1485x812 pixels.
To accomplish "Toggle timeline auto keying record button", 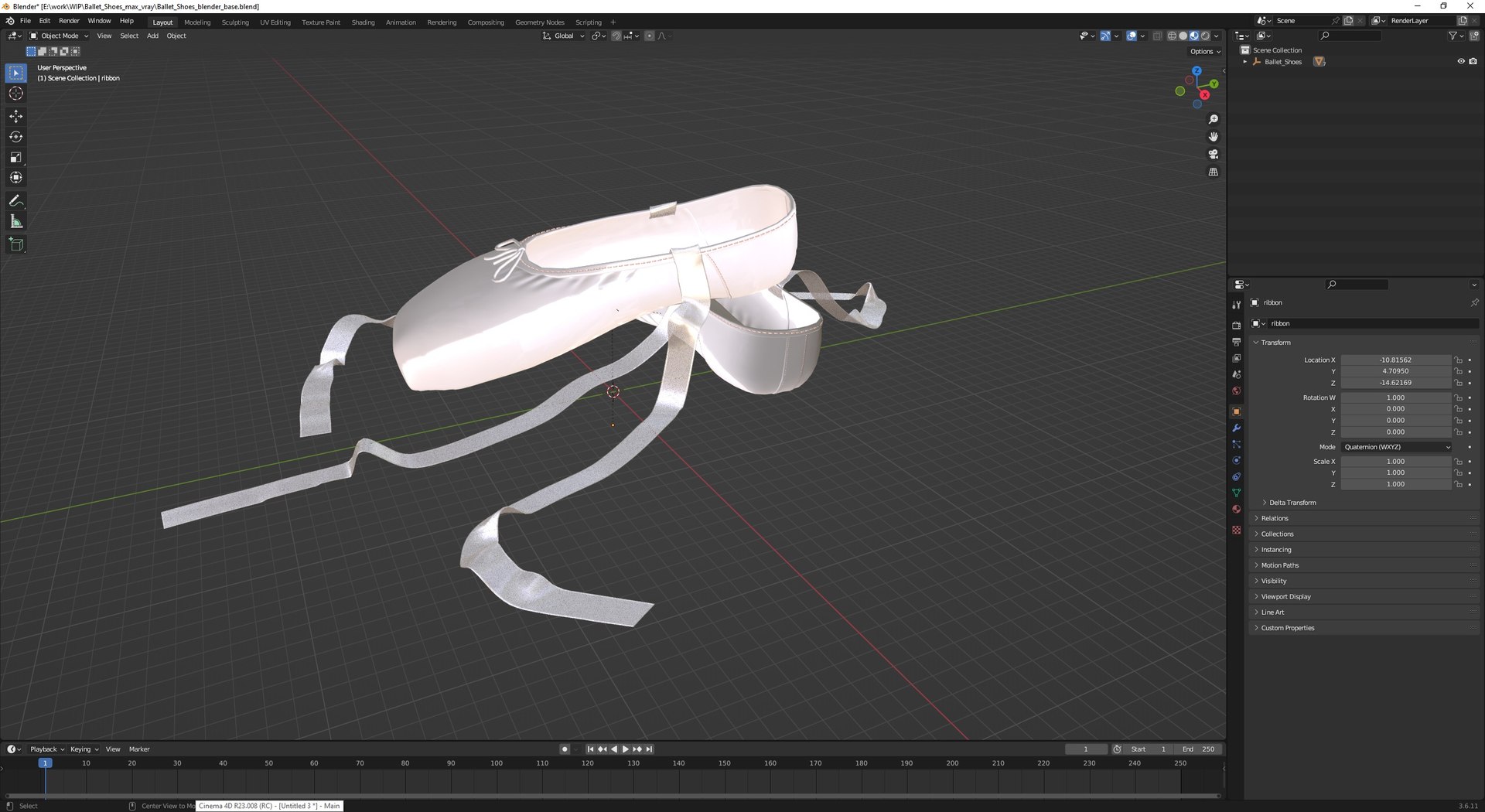I will 565,749.
